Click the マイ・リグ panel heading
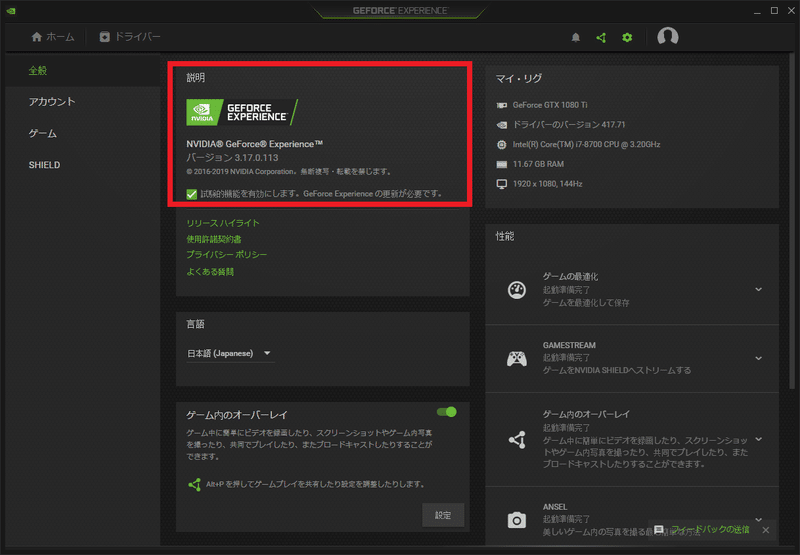 coord(519,79)
